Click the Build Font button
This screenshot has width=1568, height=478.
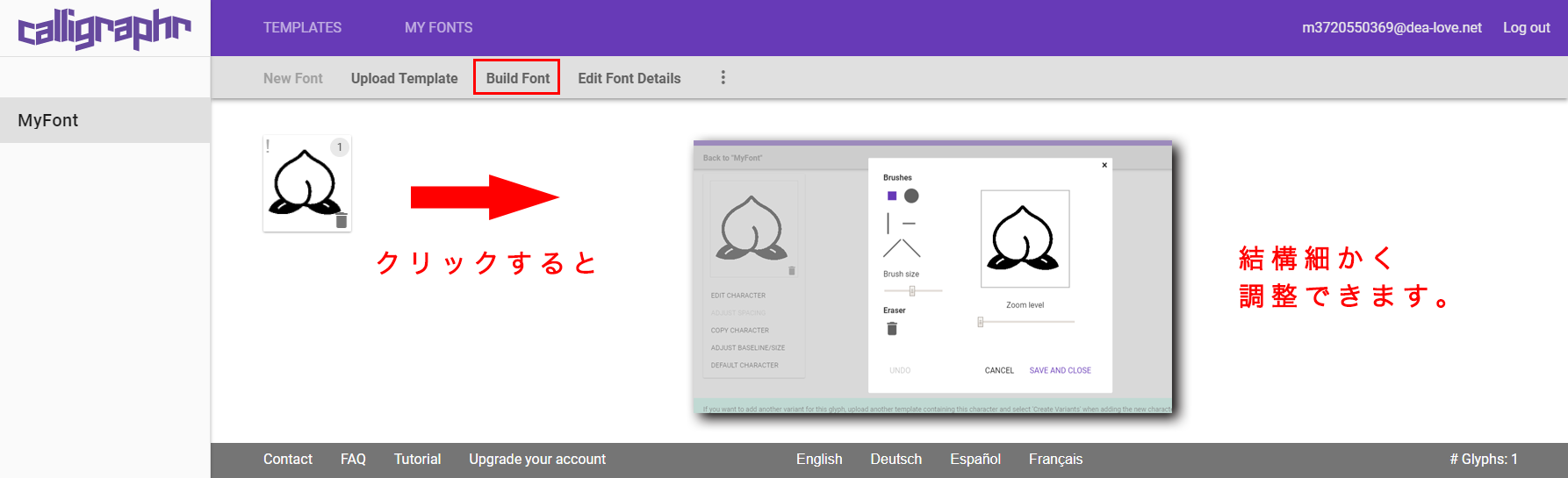click(x=517, y=78)
